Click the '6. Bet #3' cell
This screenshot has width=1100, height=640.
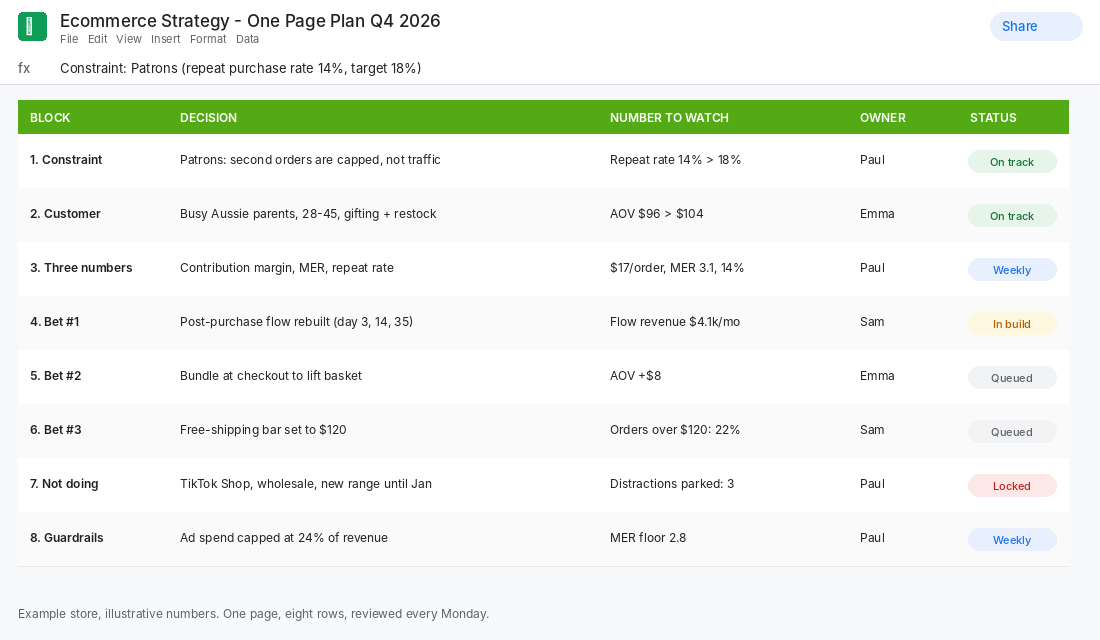coord(55,430)
